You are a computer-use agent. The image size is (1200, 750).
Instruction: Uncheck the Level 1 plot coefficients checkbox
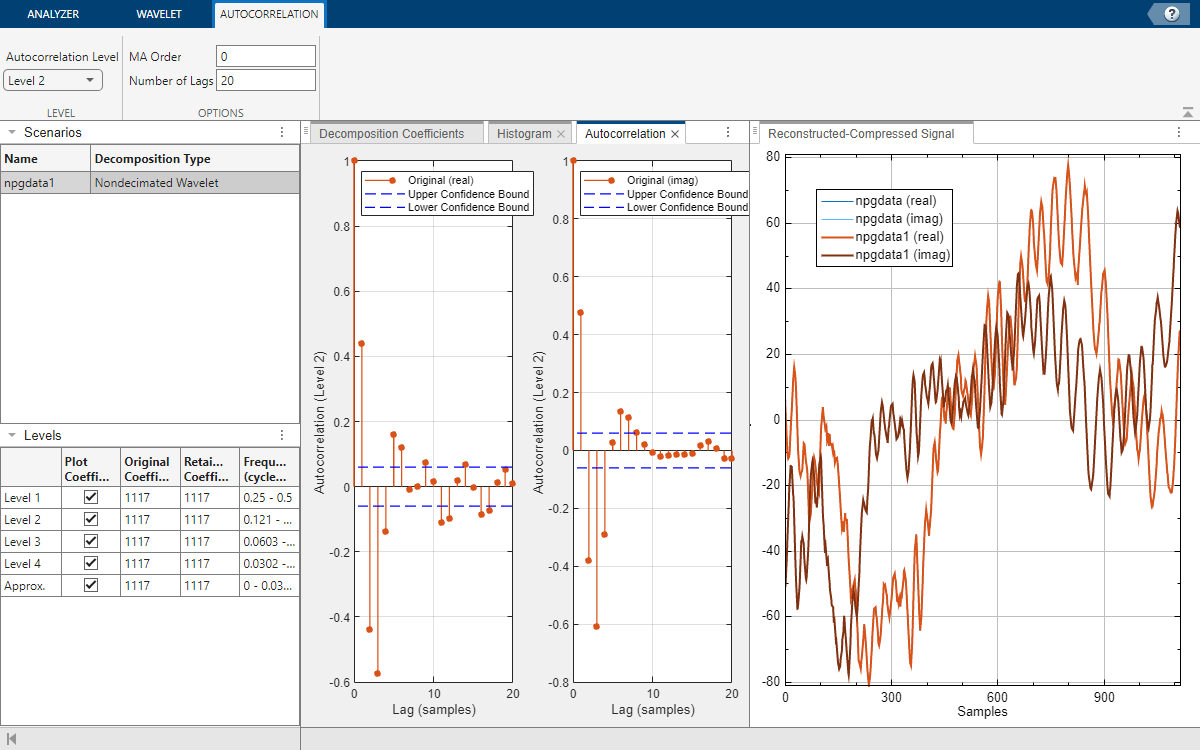pos(91,497)
